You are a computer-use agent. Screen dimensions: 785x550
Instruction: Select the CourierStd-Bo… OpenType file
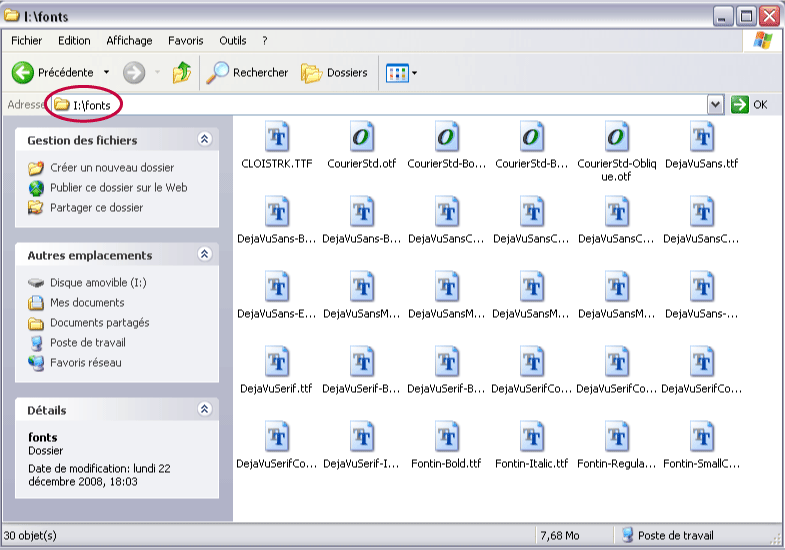coord(447,146)
